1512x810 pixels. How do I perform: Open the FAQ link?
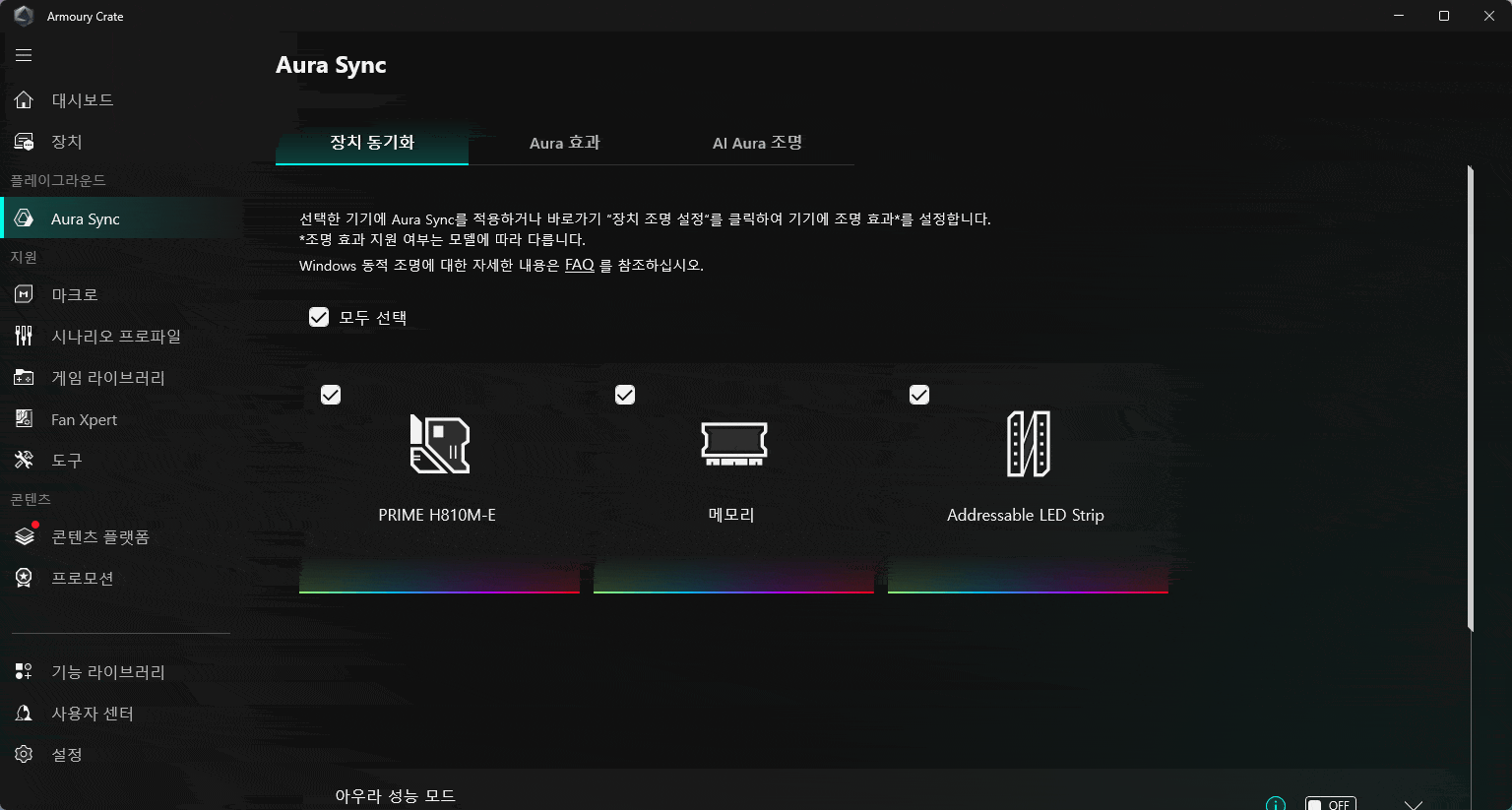(x=580, y=265)
